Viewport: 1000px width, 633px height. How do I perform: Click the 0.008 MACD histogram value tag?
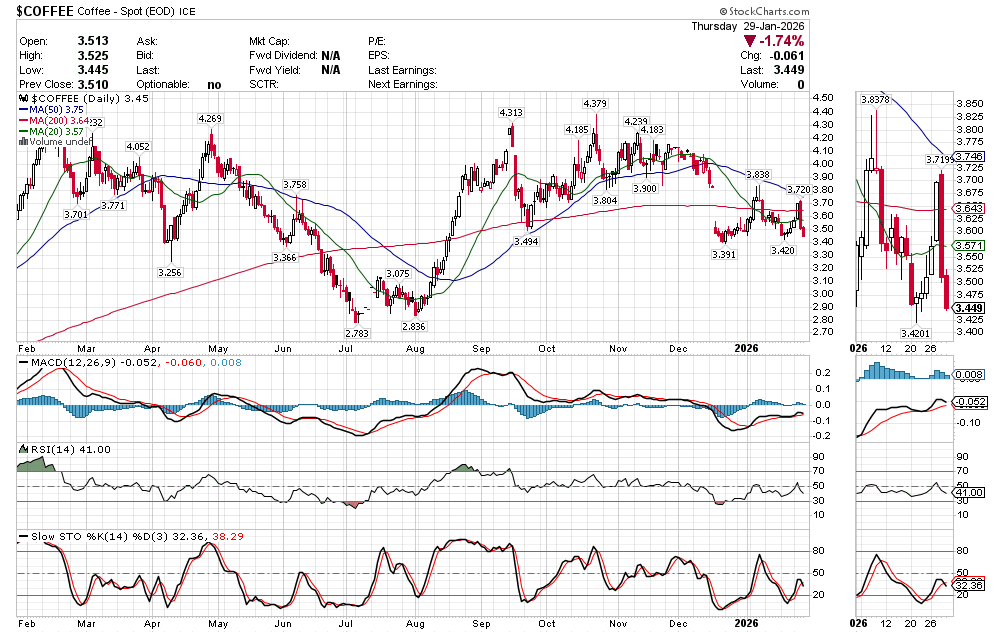pos(970,375)
